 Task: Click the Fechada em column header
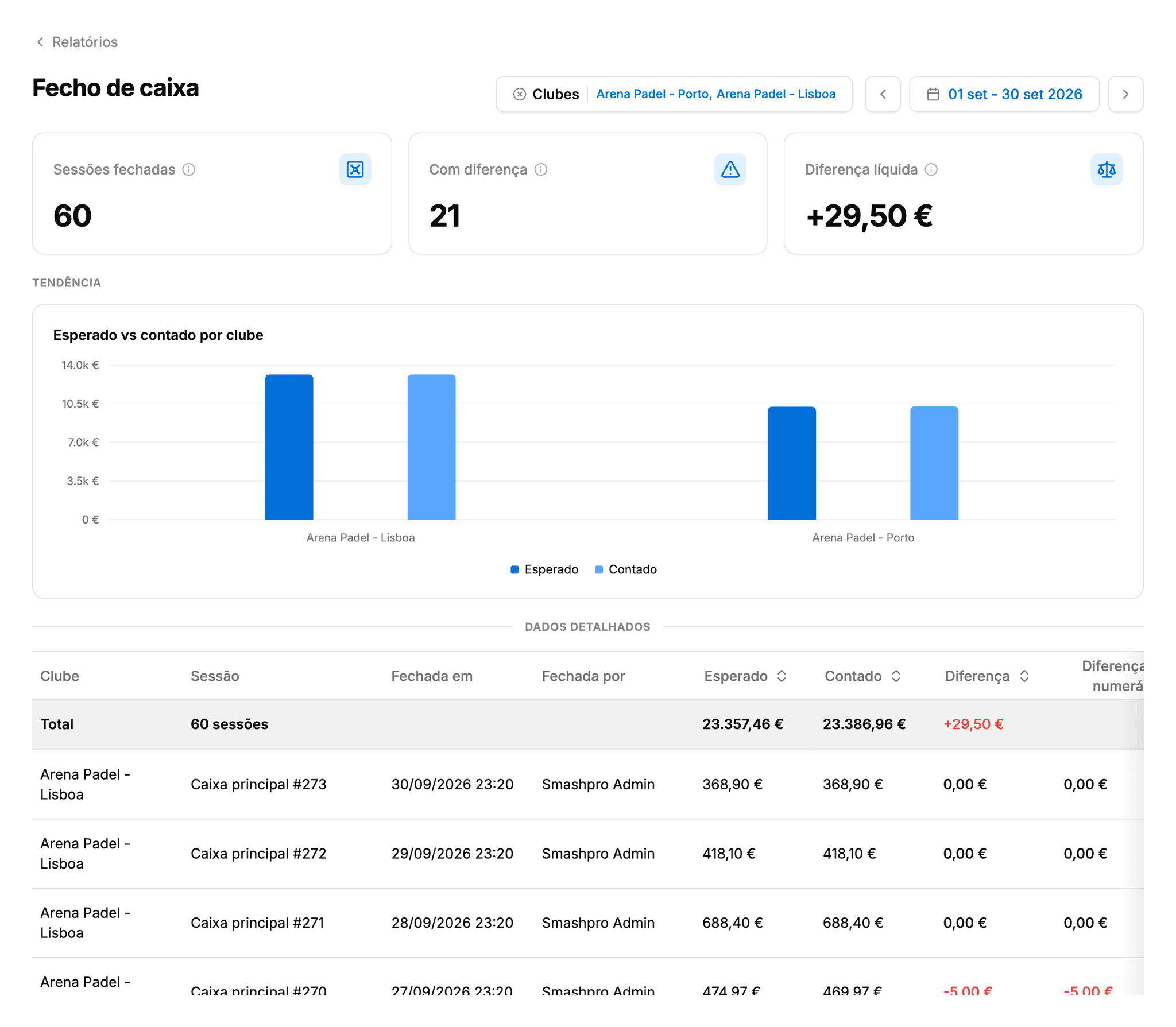(x=432, y=676)
